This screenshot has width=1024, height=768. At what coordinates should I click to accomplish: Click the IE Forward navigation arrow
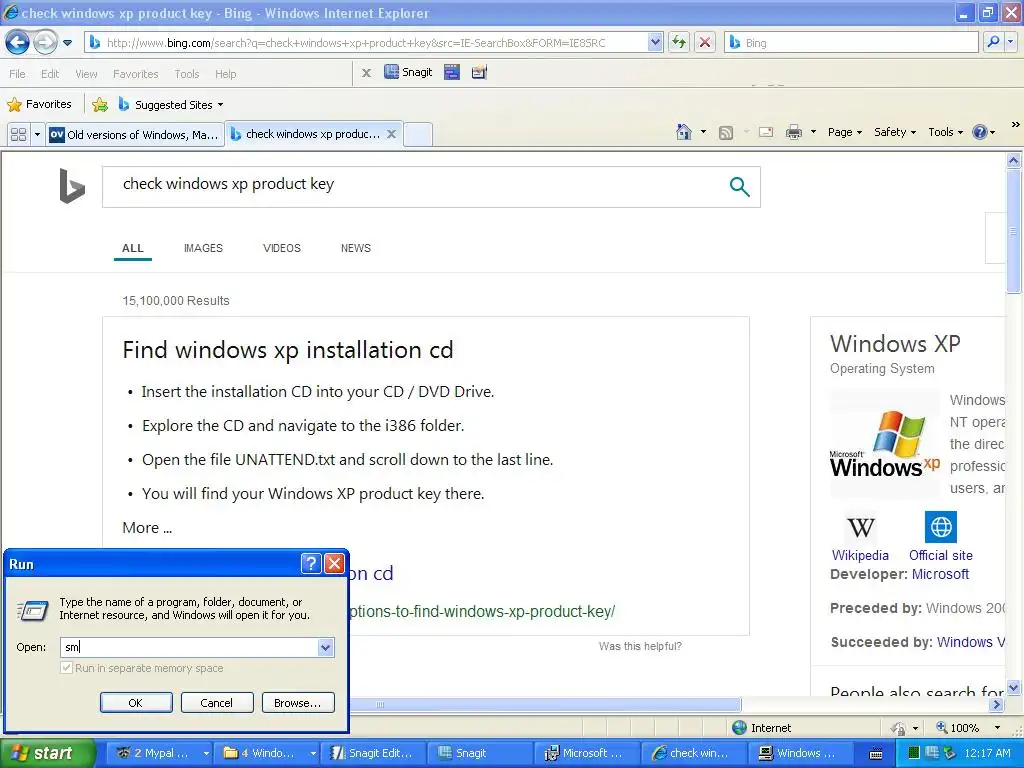44,43
